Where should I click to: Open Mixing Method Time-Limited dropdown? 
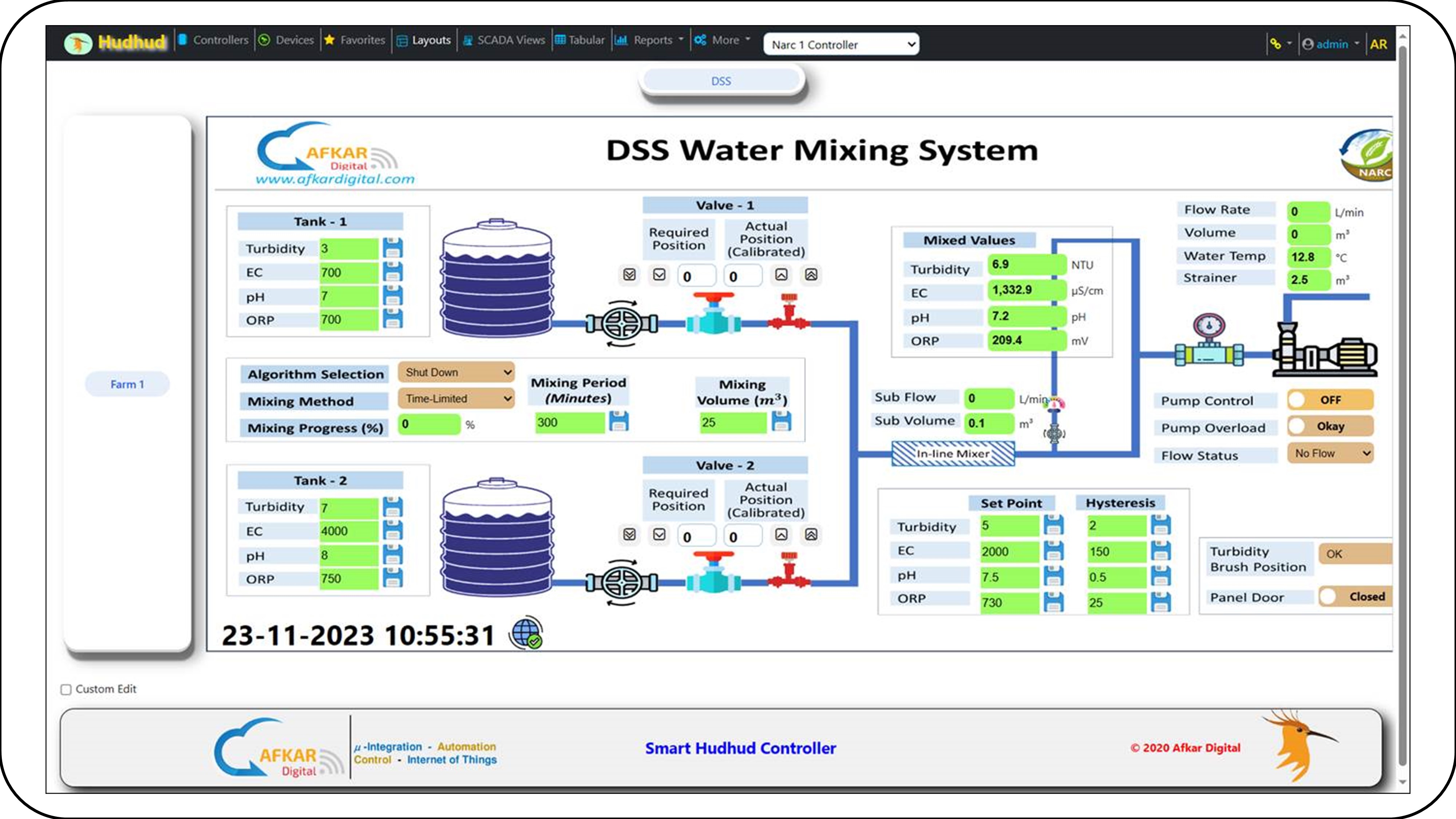point(456,399)
